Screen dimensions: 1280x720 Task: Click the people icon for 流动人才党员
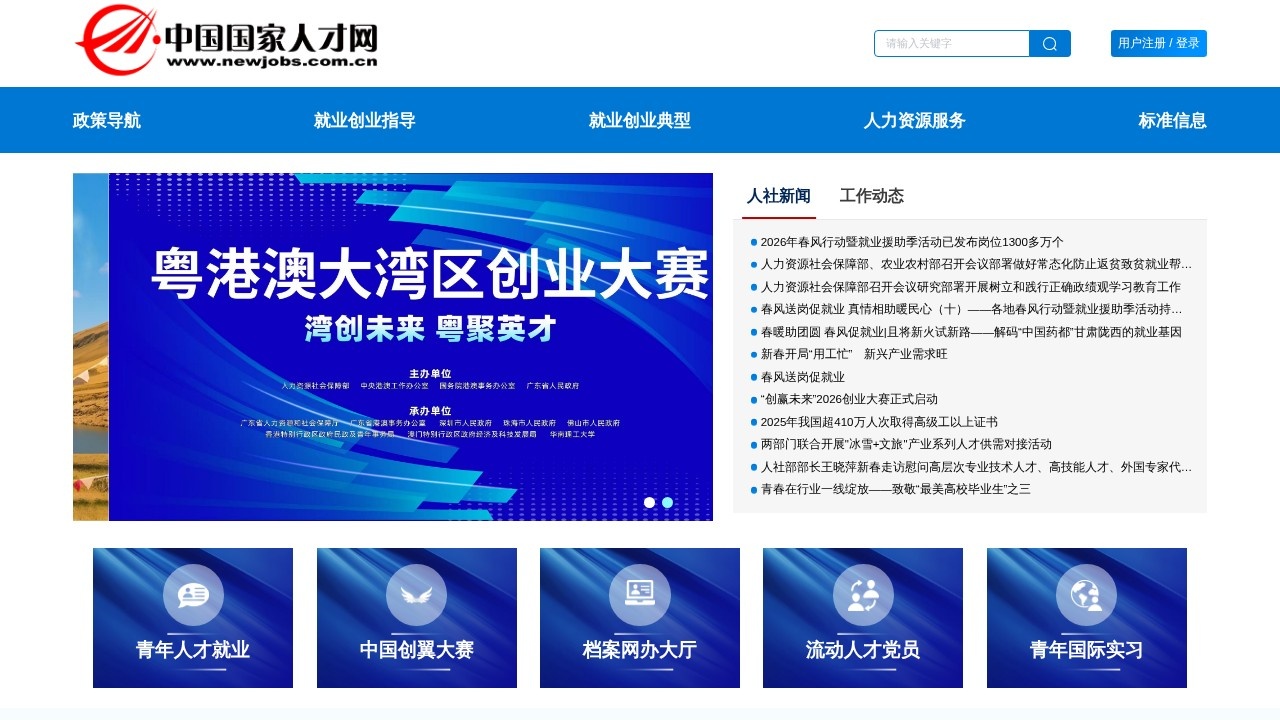coord(862,592)
